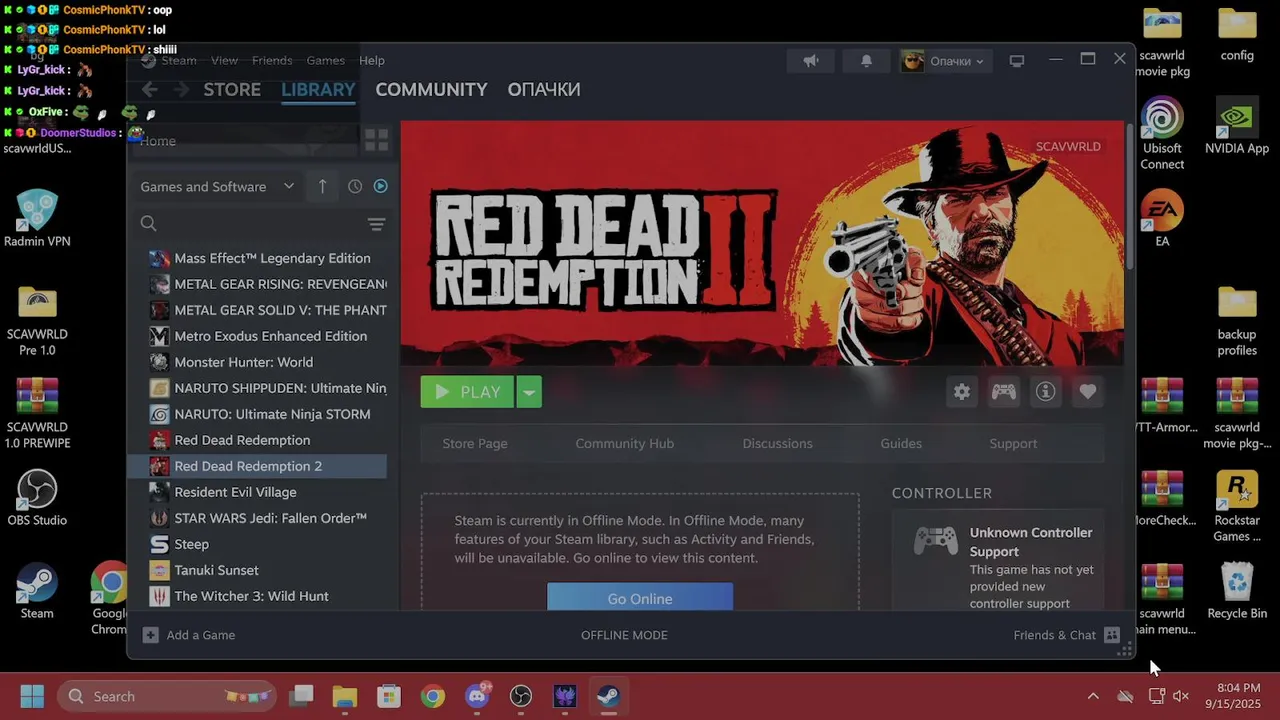
Task: Select Tanuki Sunset in library list
Action: [258, 570]
